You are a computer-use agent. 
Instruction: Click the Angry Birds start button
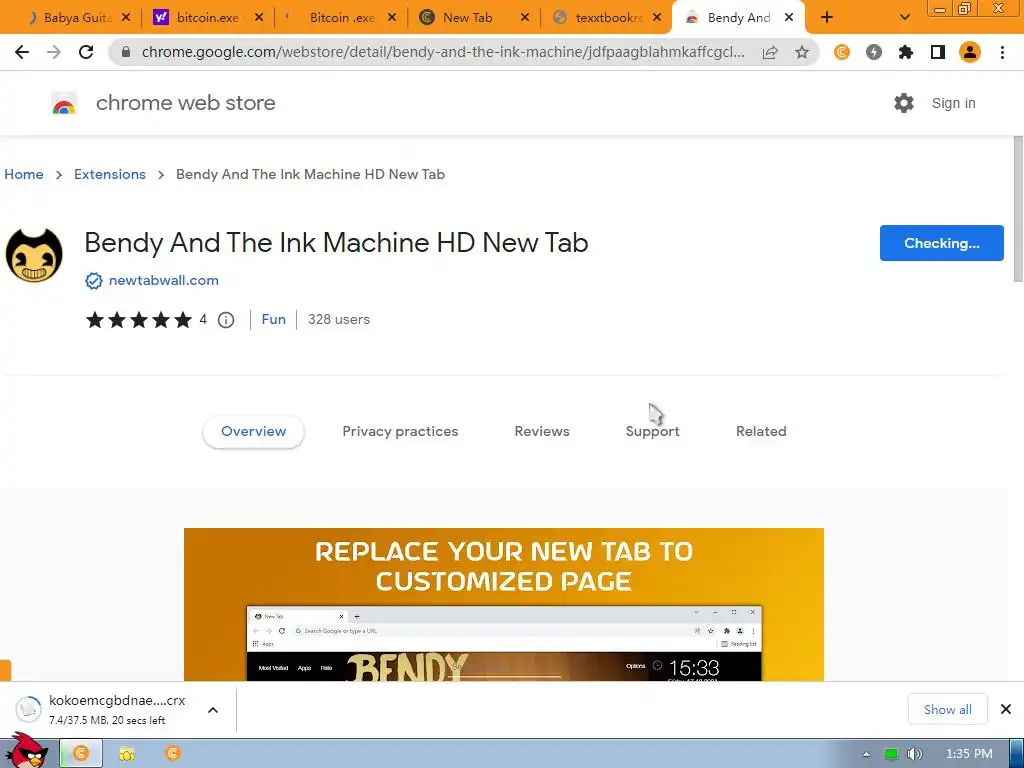26,750
